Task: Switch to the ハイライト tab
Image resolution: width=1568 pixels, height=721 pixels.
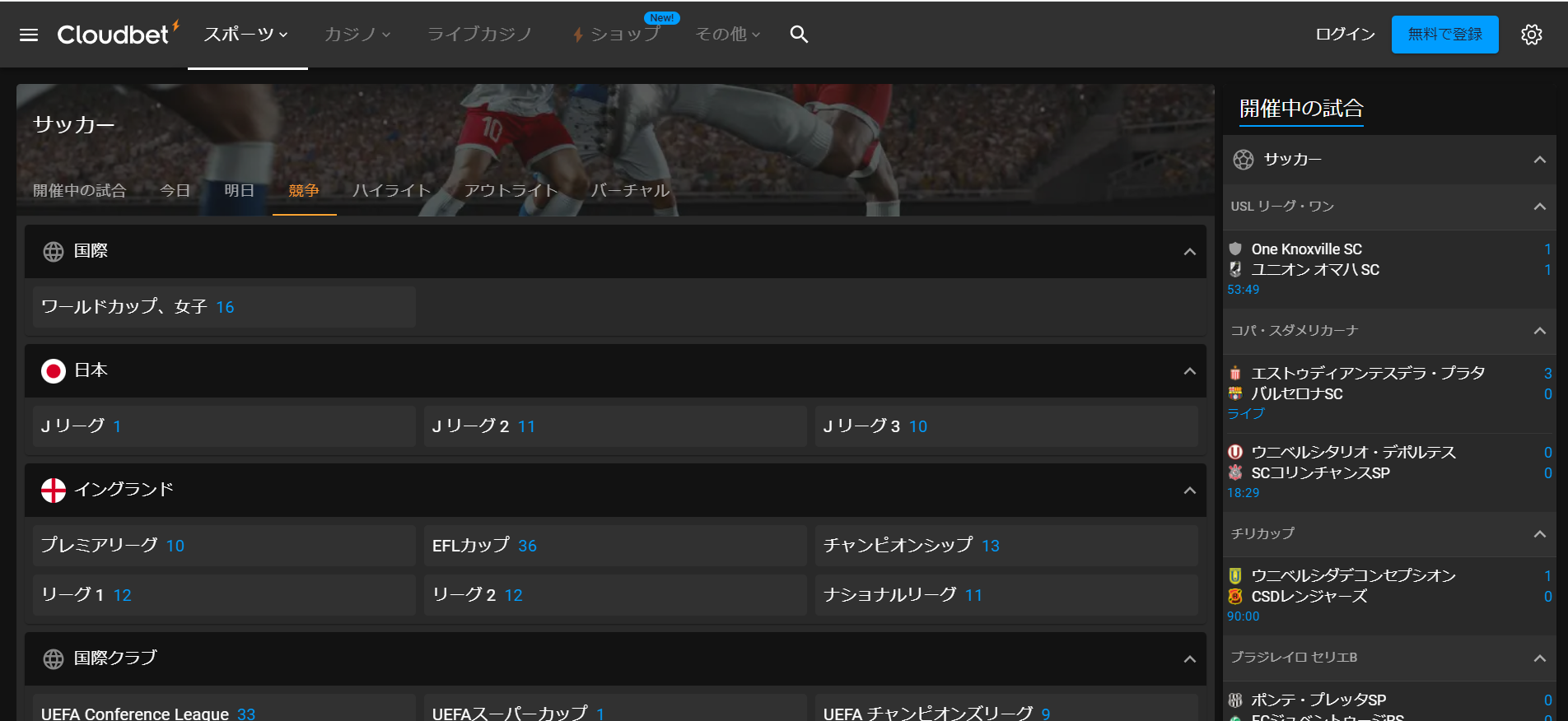Action: click(392, 191)
